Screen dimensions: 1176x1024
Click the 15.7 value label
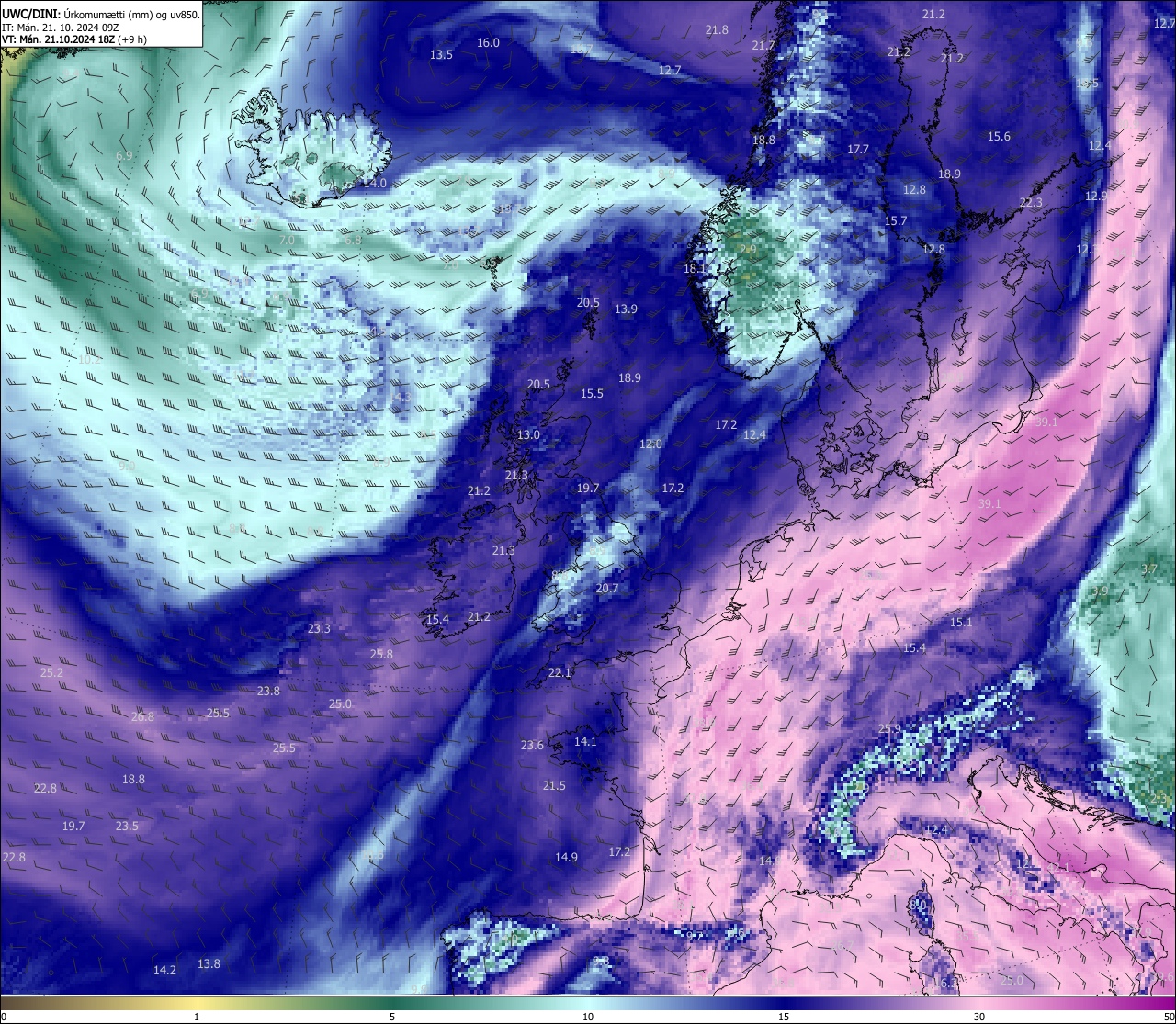[896, 221]
